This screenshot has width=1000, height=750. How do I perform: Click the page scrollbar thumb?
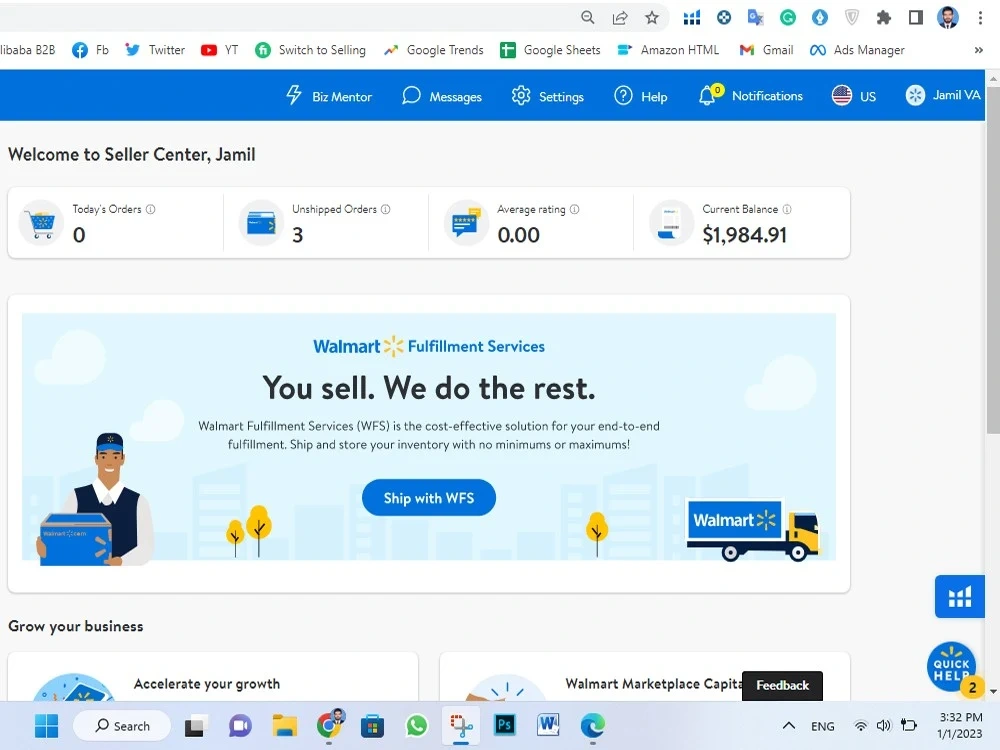pyautogui.click(x=993, y=261)
